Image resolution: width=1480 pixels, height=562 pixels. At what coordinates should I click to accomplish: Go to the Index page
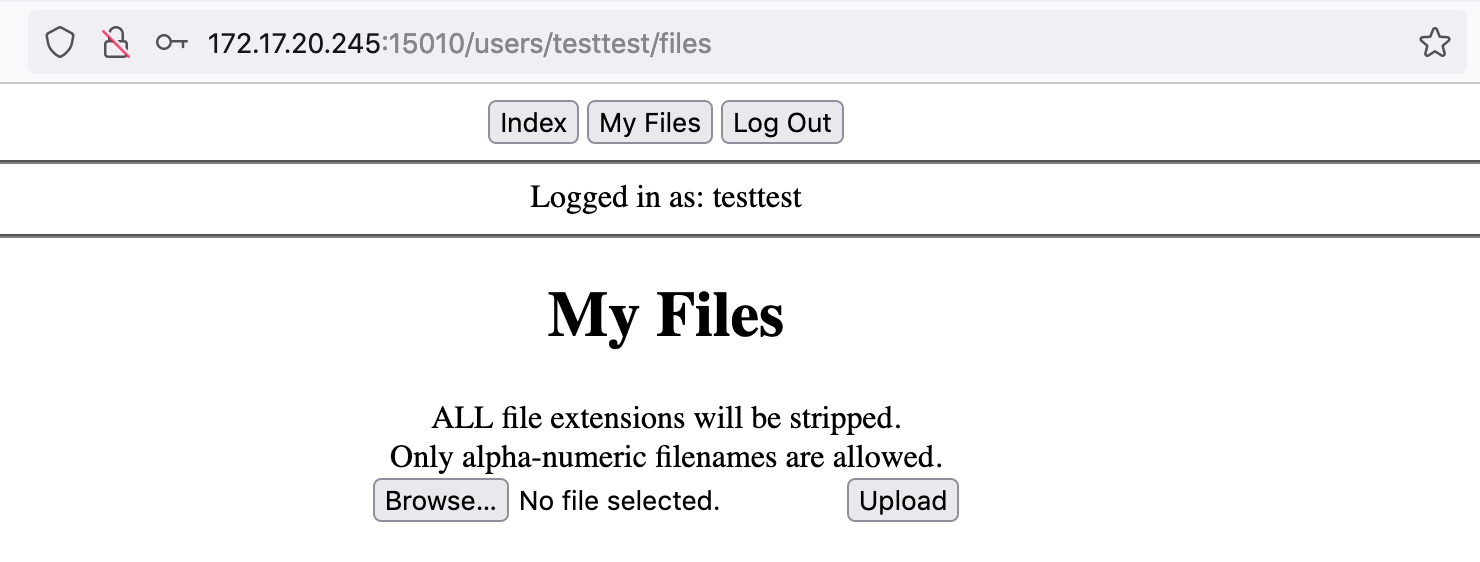click(533, 122)
